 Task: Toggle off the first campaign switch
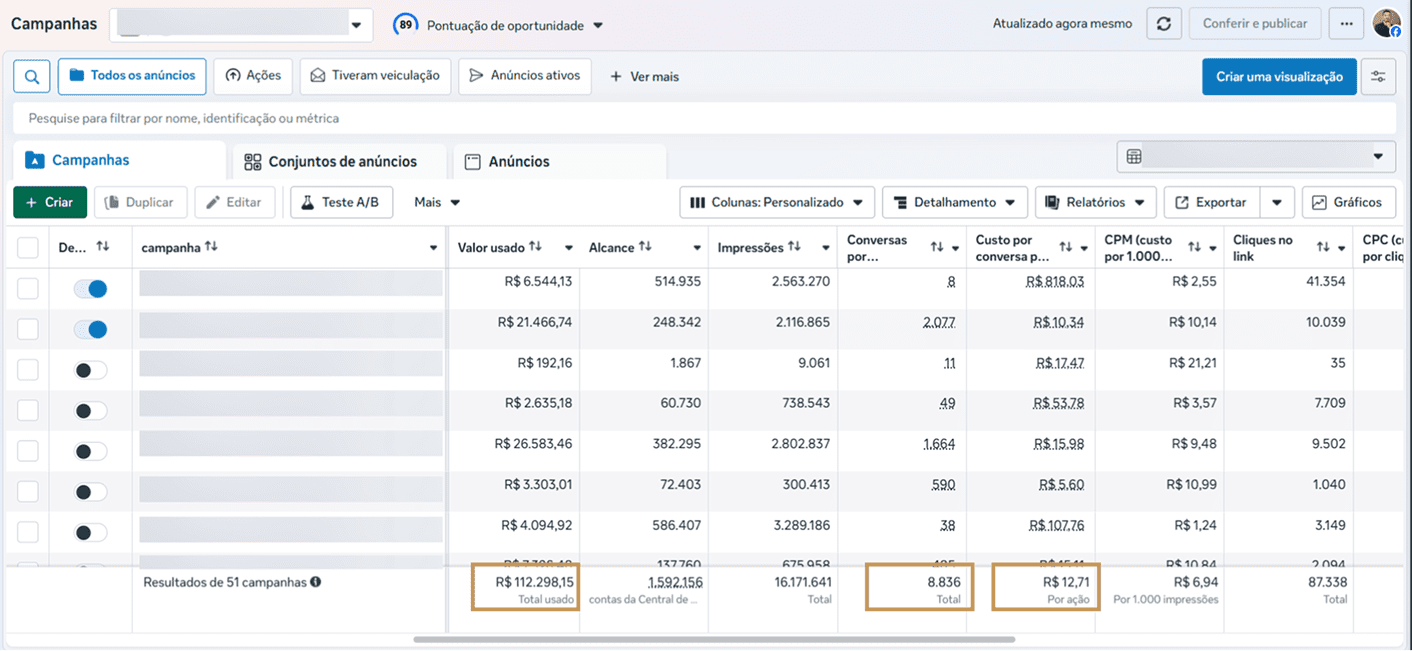90,289
